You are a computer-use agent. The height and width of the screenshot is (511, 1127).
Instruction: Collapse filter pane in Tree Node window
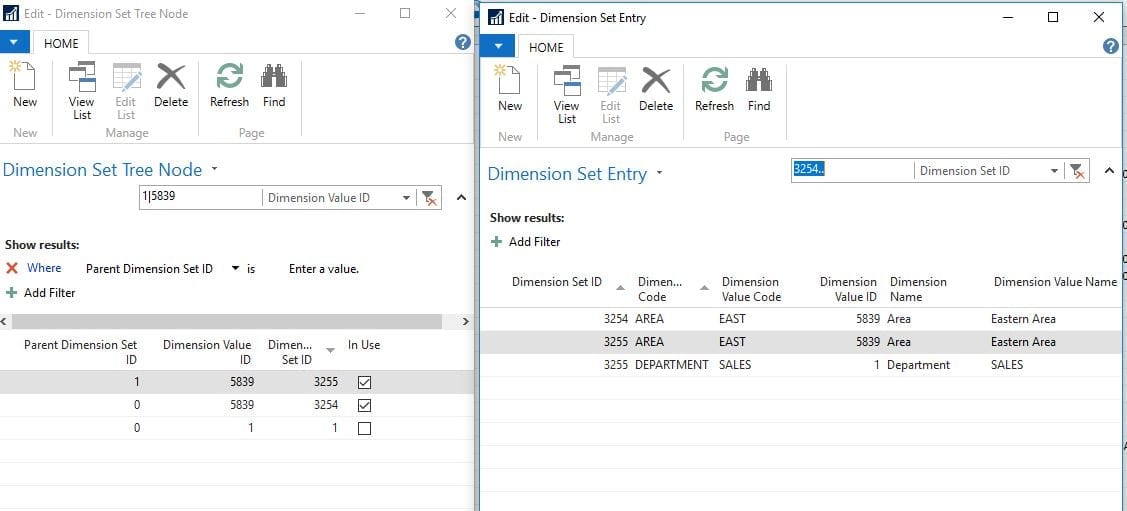point(461,198)
